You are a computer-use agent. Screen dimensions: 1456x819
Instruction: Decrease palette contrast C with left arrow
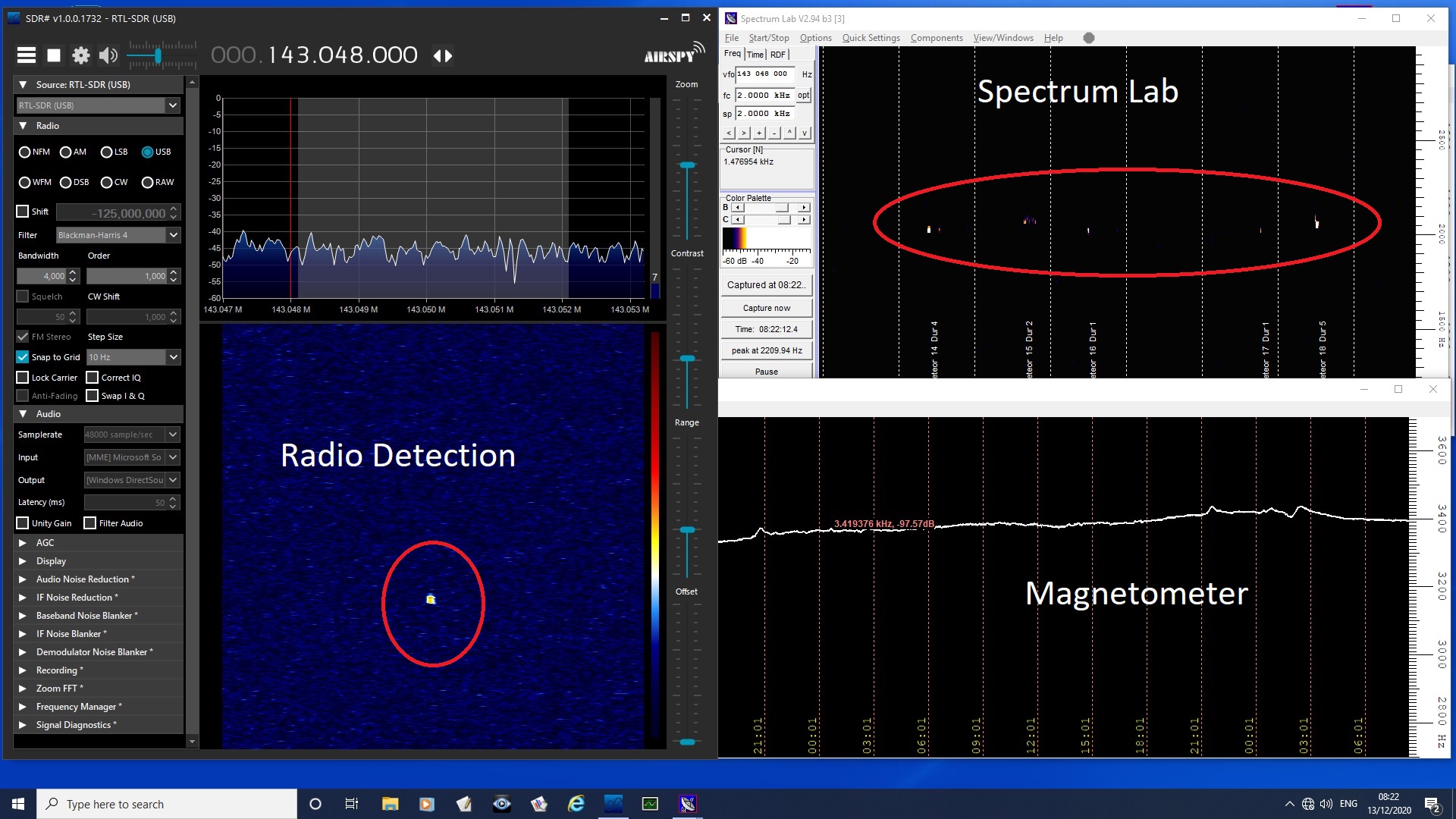[x=738, y=220]
